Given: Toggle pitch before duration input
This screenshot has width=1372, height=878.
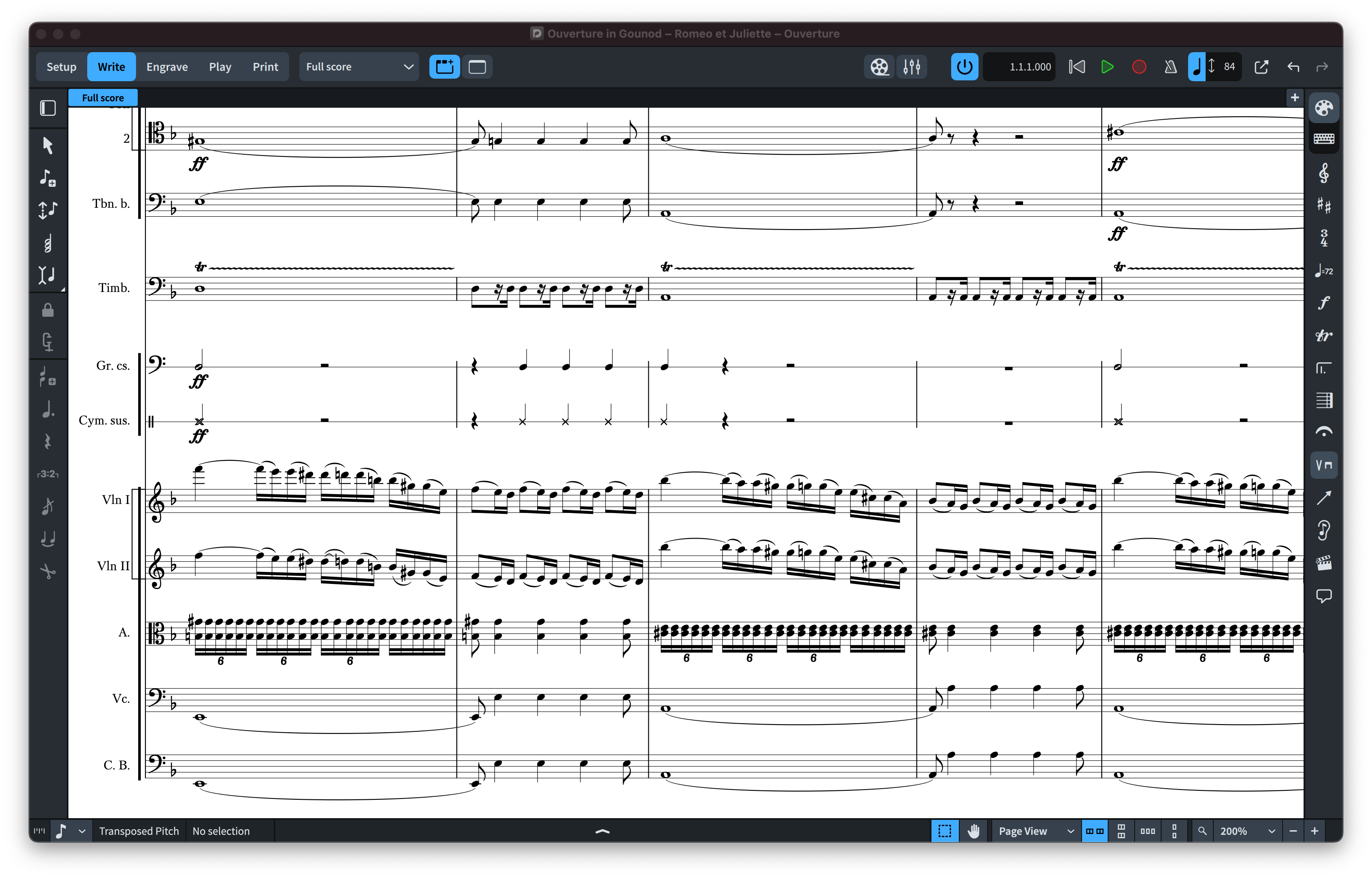Looking at the screenshot, I should (48, 210).
